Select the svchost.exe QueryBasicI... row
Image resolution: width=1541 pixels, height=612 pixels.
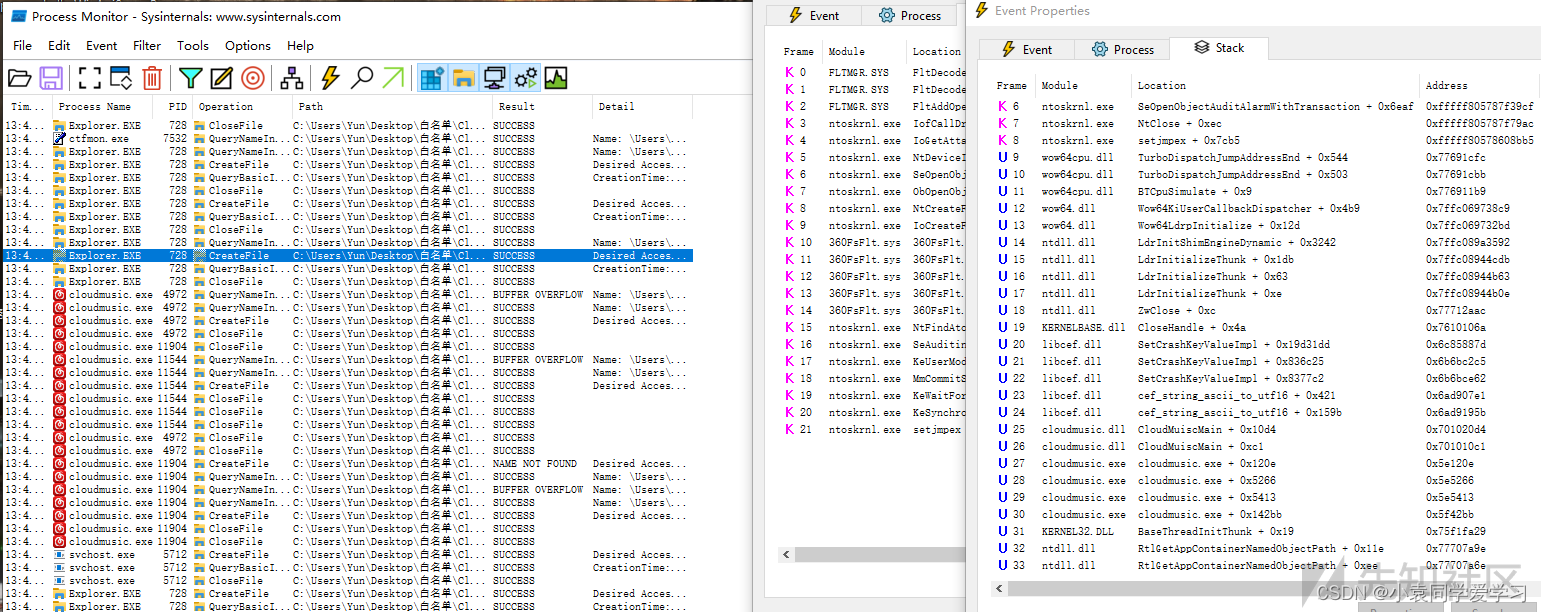coord(346,568)
